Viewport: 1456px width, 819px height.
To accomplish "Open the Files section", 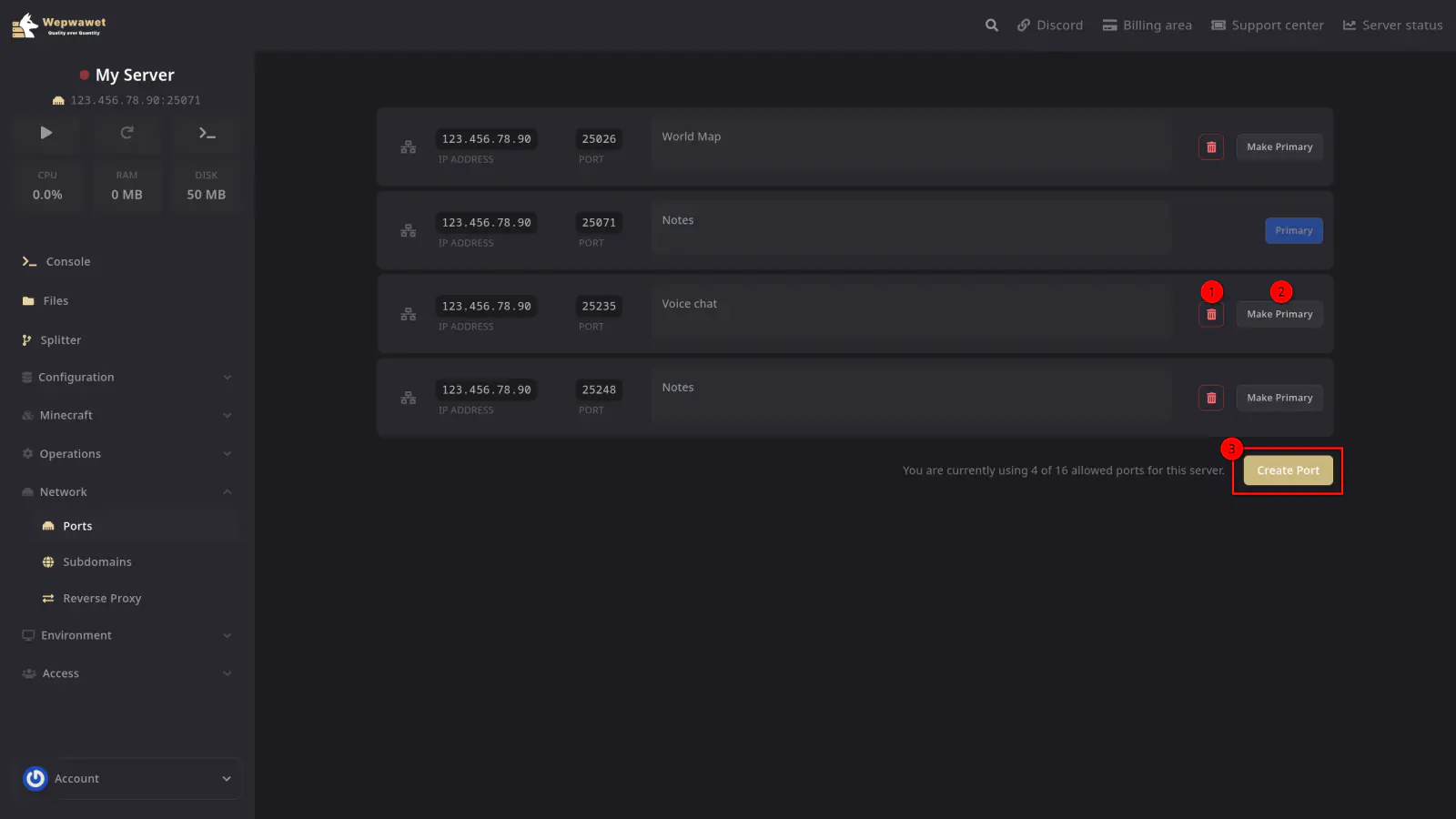I will pos(56,301).
